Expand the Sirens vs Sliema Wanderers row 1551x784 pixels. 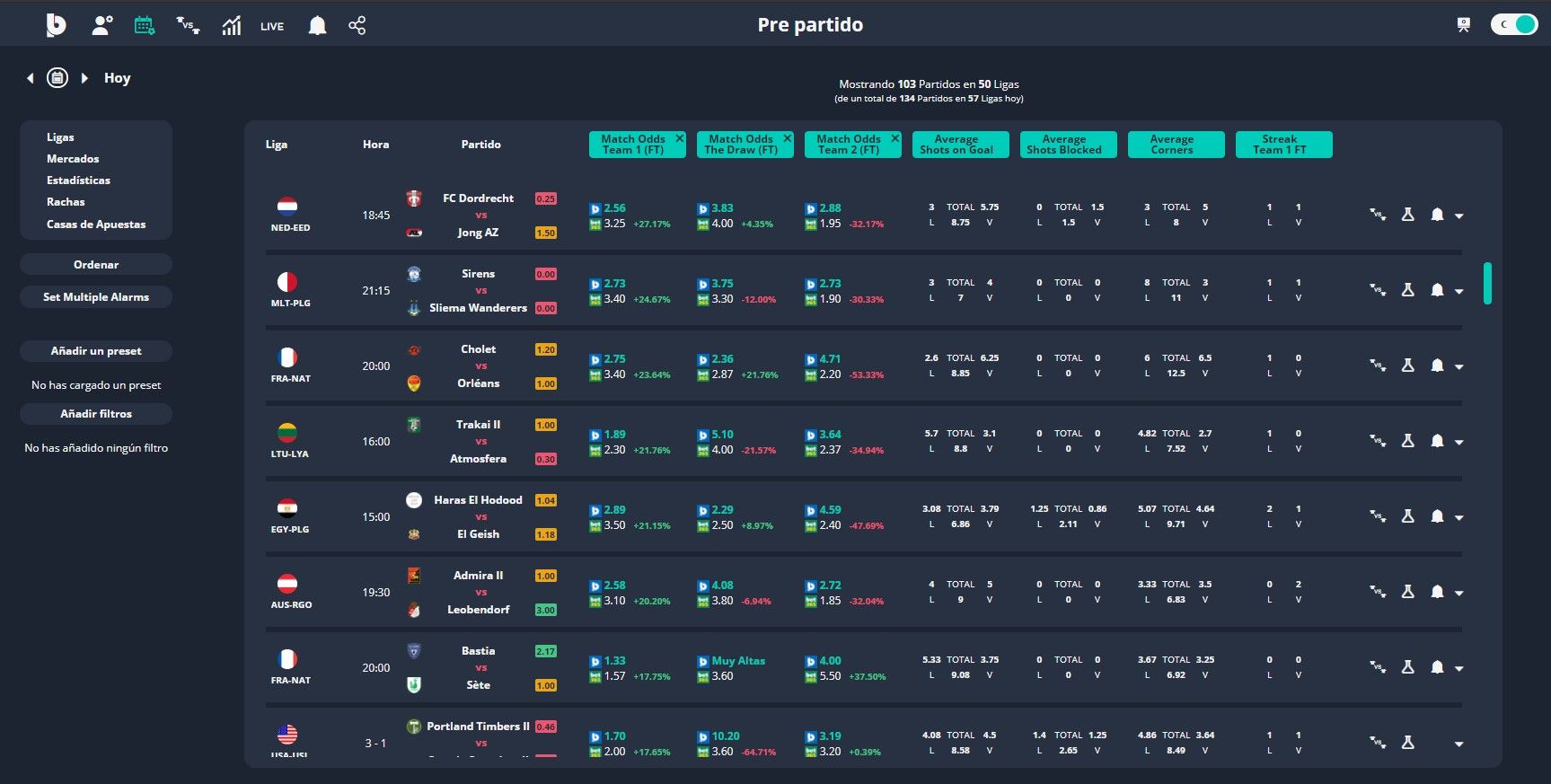click(x=1458, y=292)
